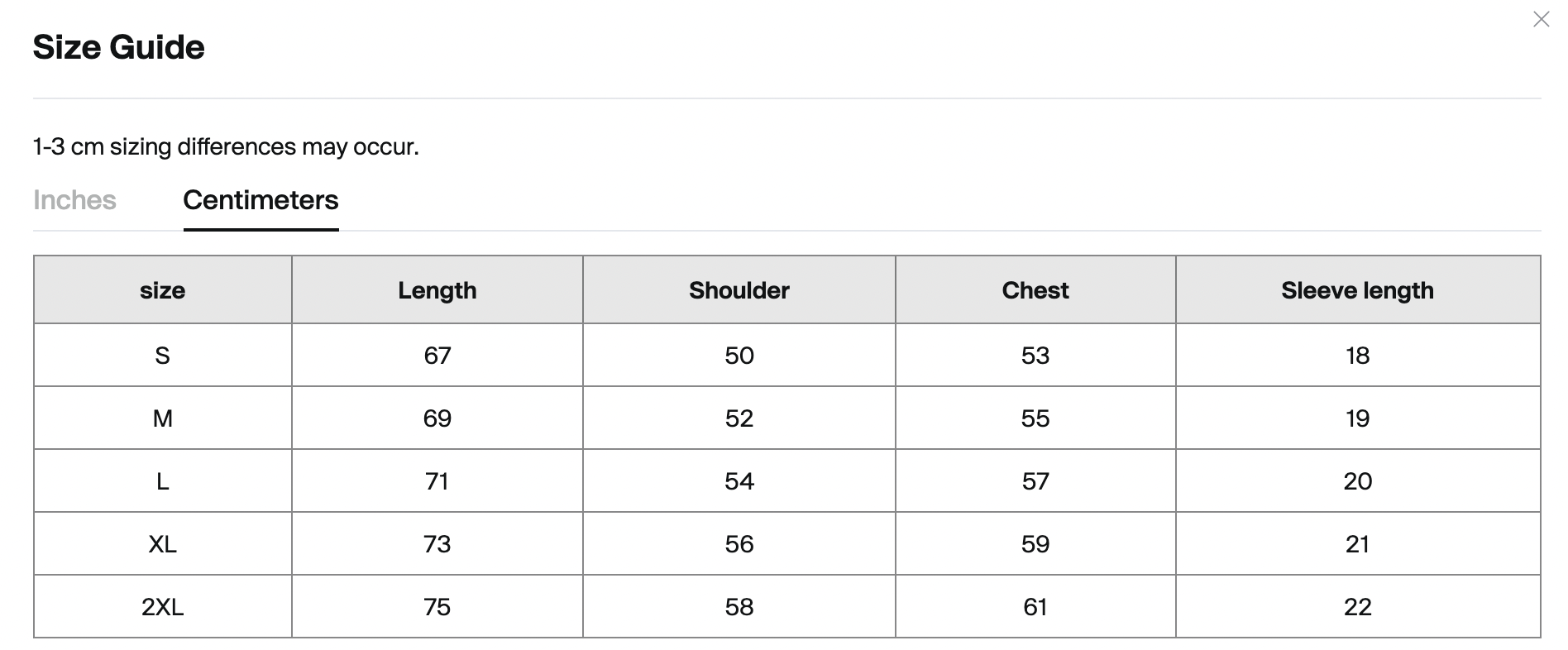The width and height of the screenshot is (1568, 650).
Task: Select the 2XL size row label
Action: click(x=163, y=607)
